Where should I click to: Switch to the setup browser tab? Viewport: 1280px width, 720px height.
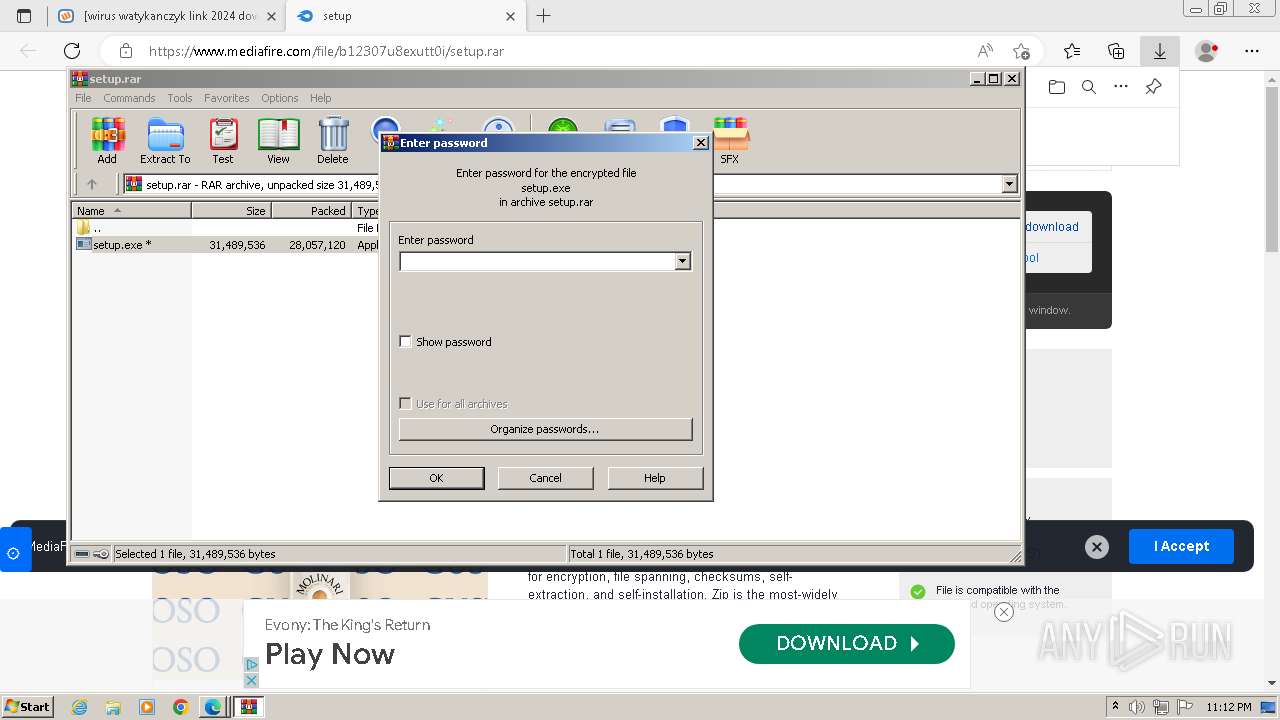click(405, 16)
